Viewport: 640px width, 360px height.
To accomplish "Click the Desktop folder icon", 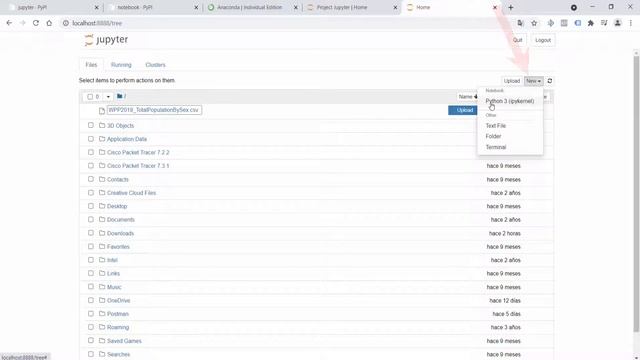I will click(x=102, y=206).
